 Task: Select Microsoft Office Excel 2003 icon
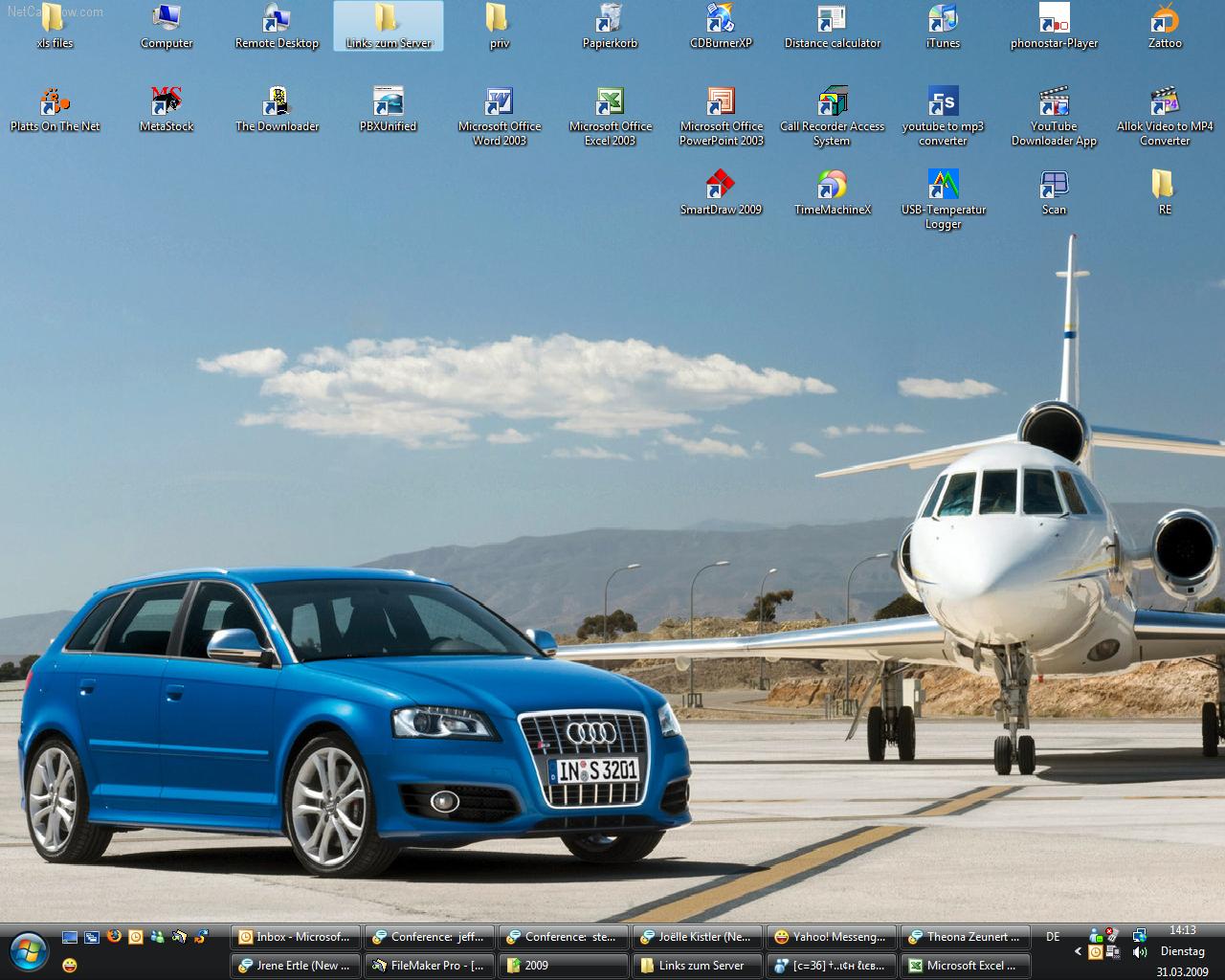tap(610, 102)
